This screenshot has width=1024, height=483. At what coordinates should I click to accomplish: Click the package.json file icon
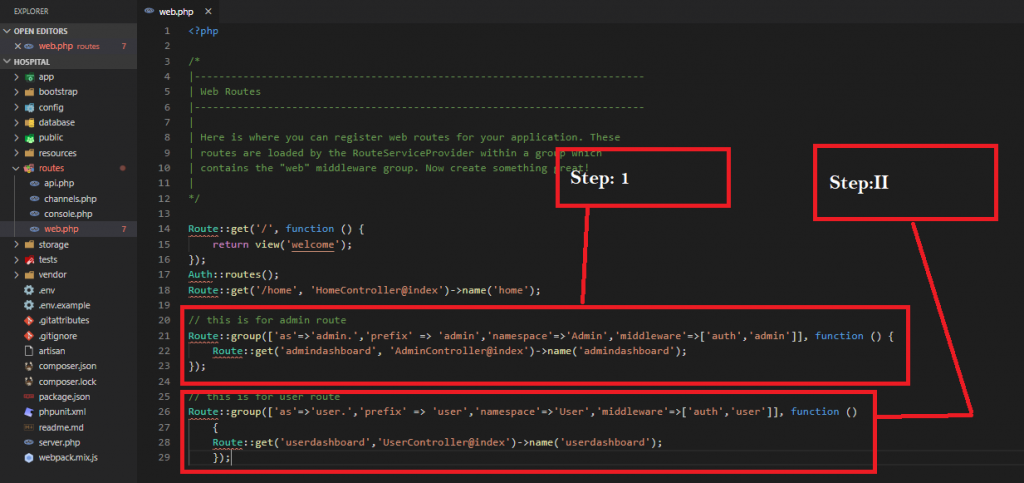coord(29,396)
